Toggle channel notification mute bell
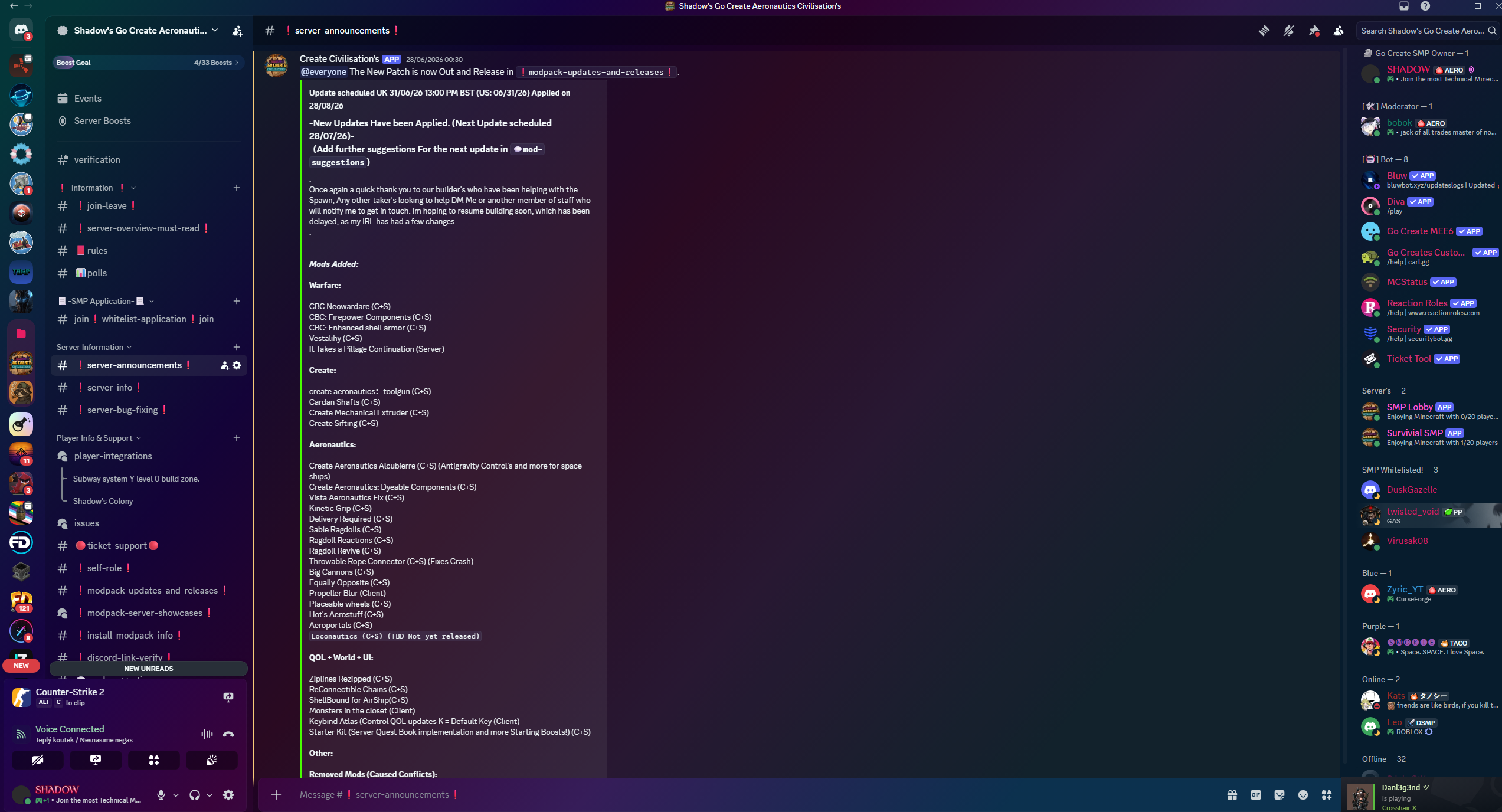The height and width of the screenshot is (812, 1502). click(x=1289, y=31)
